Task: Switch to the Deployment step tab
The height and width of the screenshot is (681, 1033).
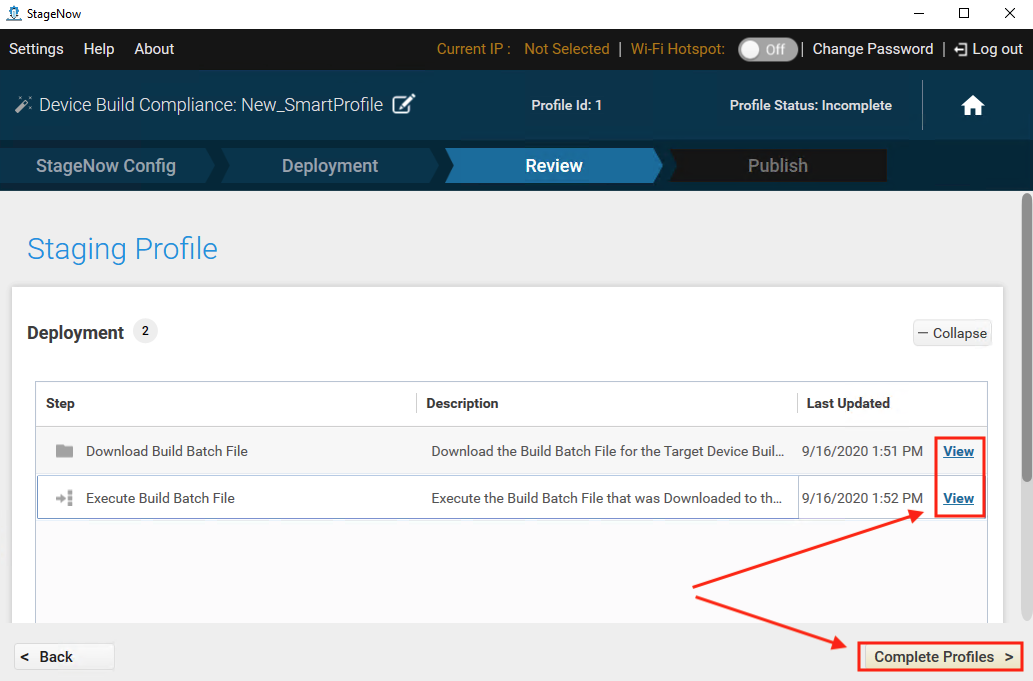Action: [330, 166]
